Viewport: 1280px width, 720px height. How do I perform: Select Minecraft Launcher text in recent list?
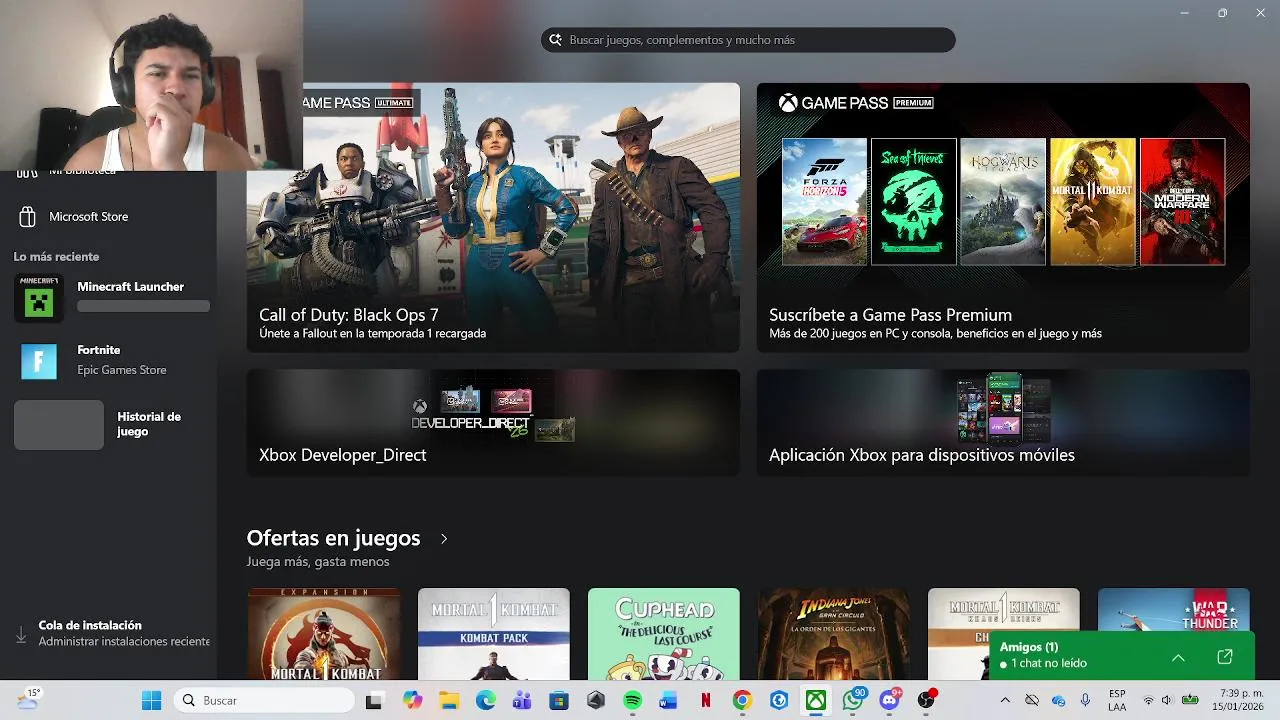130,287
